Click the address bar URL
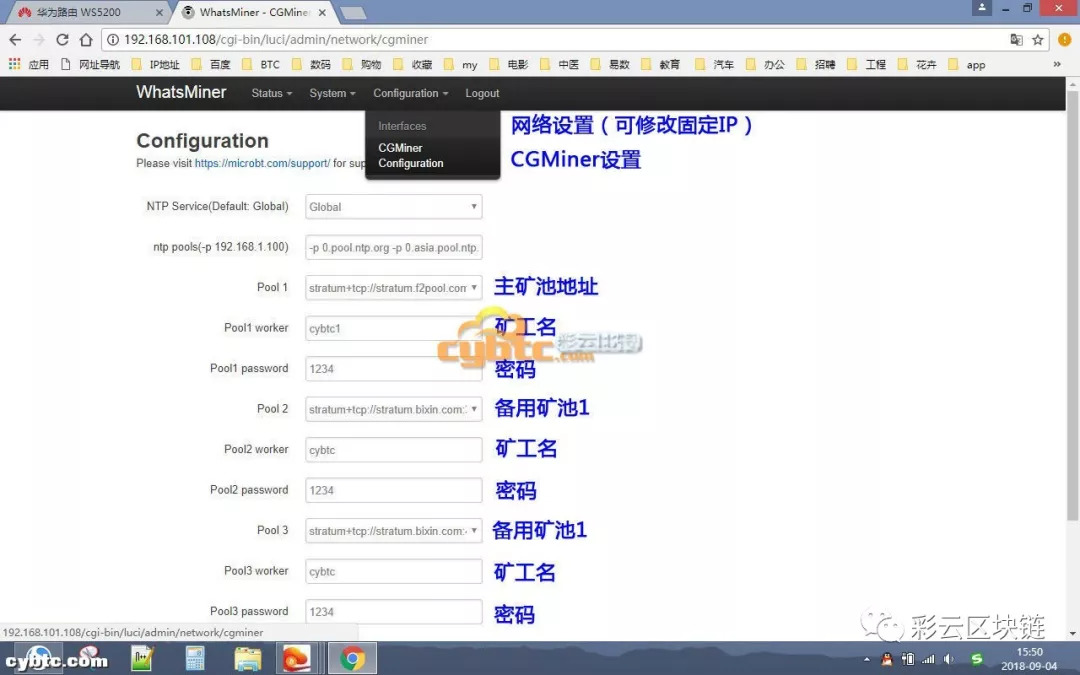 coord(276,40)
